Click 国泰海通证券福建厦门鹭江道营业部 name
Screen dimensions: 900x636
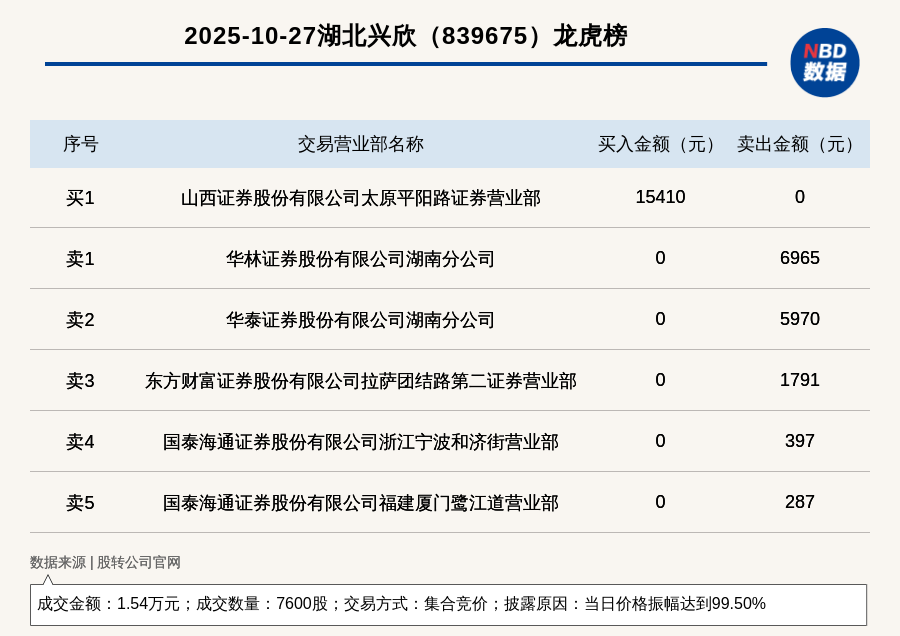coord(360,503)
